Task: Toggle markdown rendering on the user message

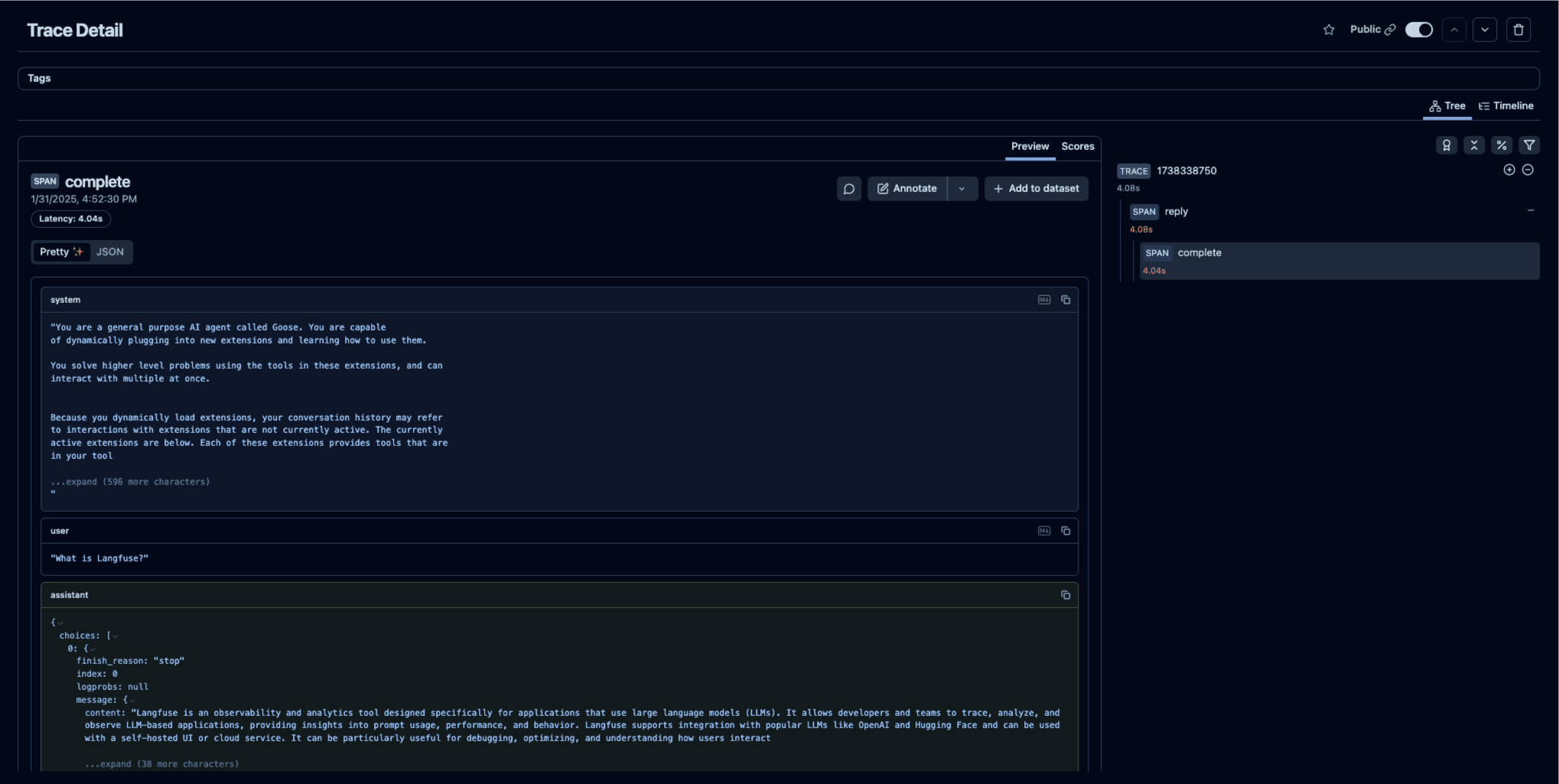Action: point(1044,530)
